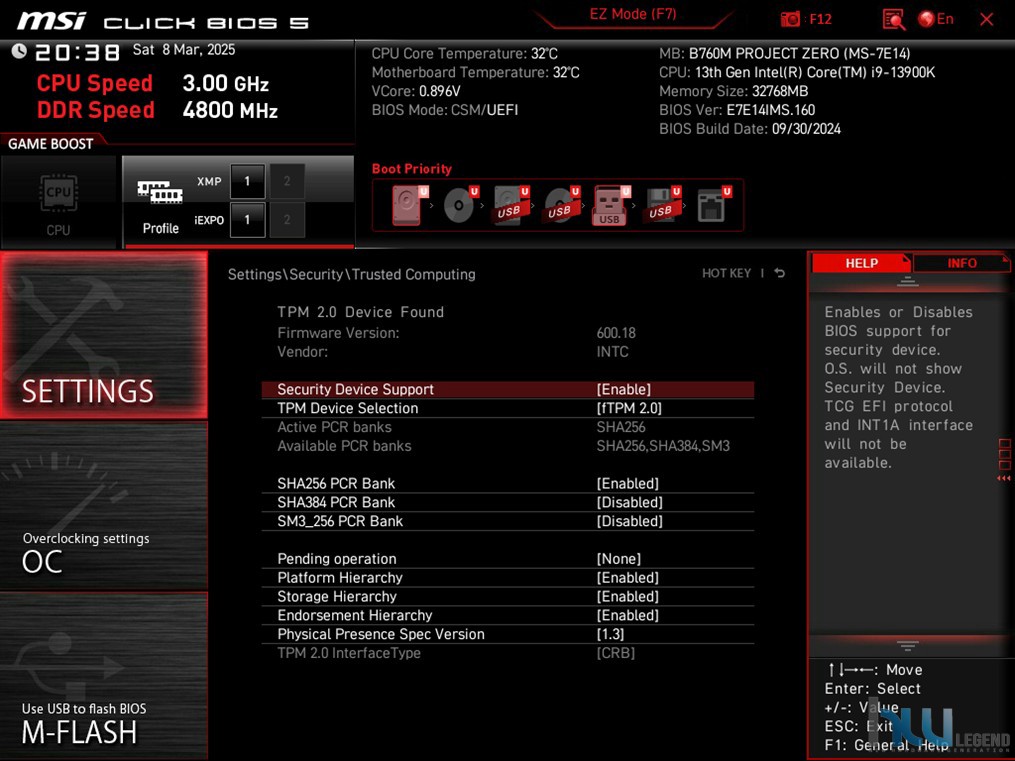Change TPM Device Selection [fTPM 2.0]
Screen dimensions: 1015x761
coord(629,408)
